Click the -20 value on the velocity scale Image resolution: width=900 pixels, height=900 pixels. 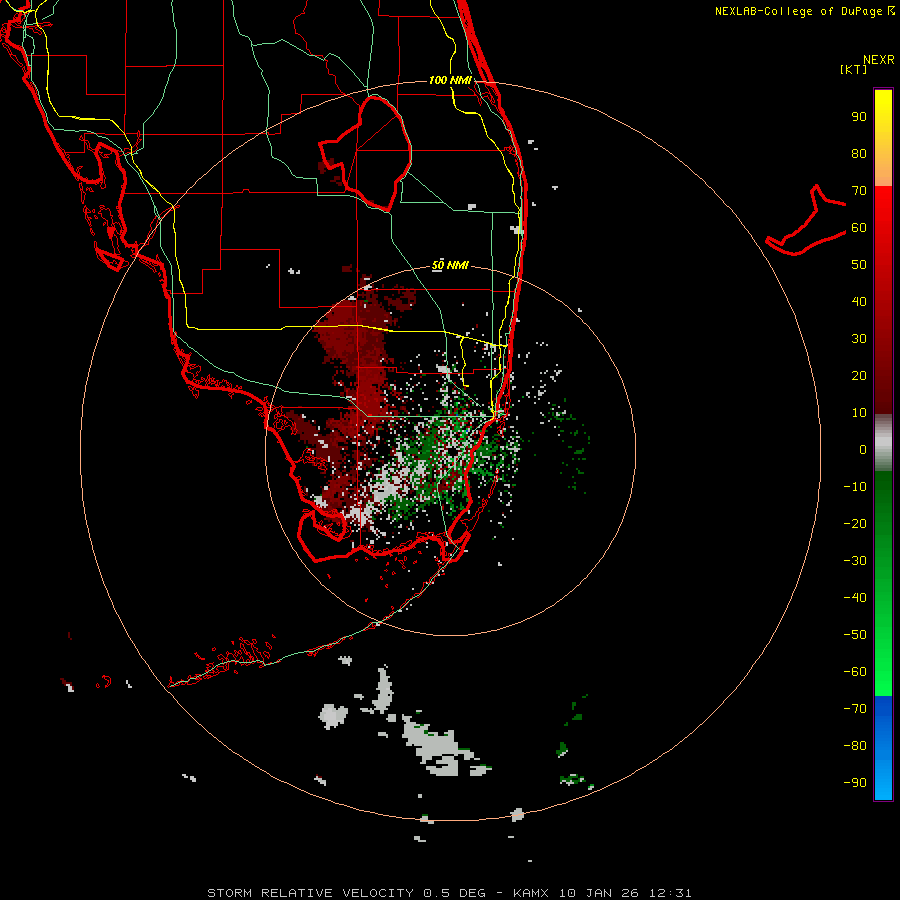(855, 524)
